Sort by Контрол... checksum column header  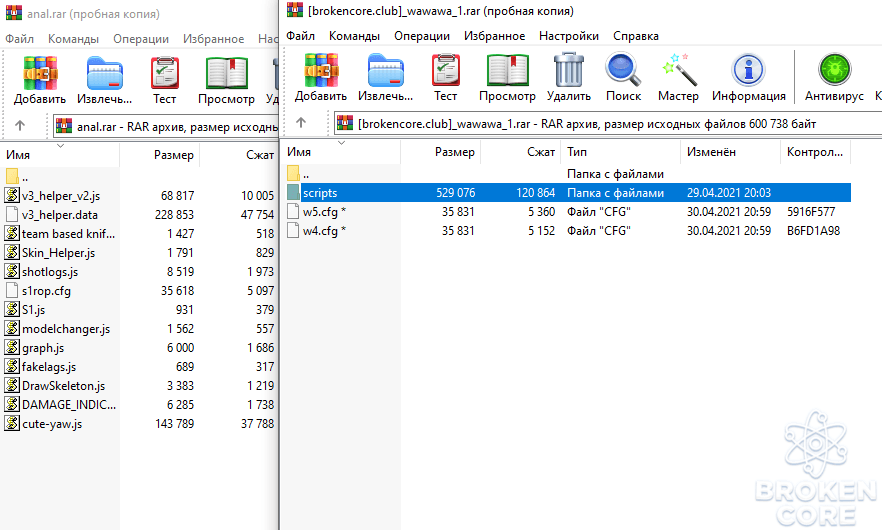(816, 152)
